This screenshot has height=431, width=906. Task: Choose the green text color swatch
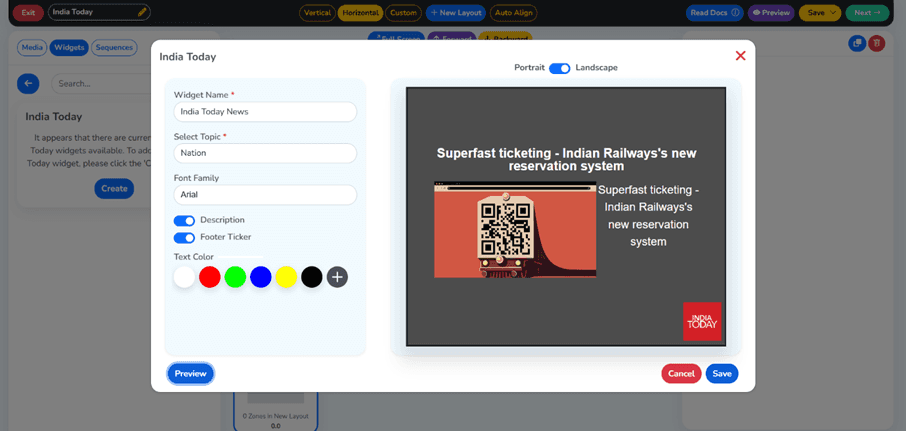tap(235, 277)
